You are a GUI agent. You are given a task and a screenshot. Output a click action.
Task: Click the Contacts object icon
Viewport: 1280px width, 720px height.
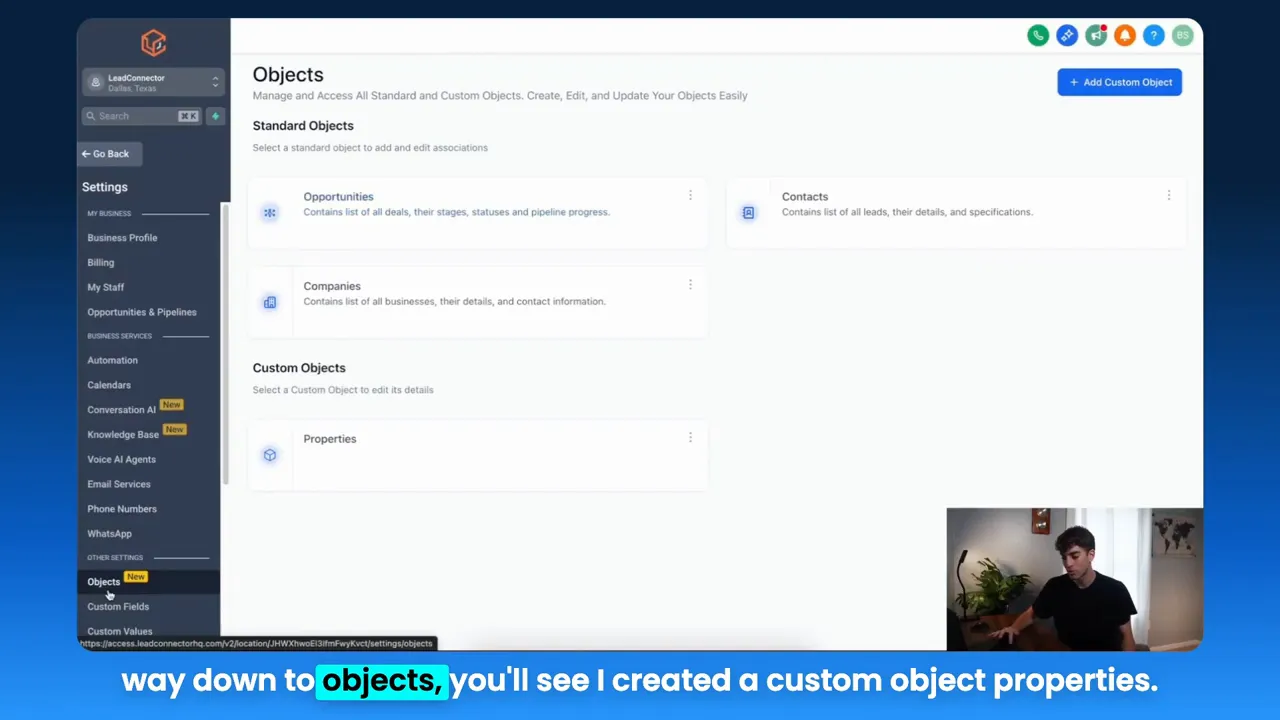[x=748, y=212]
